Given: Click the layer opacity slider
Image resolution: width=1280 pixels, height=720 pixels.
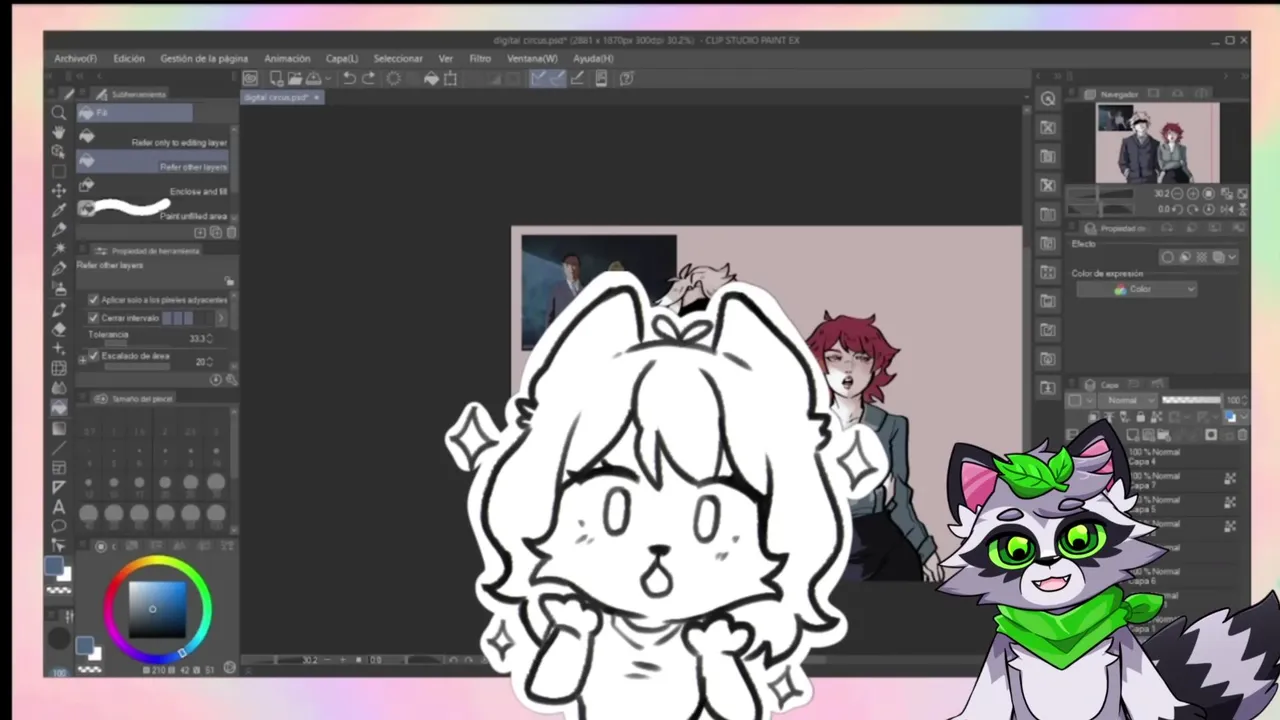Looking at the screenshot, I should click(1191, 400).
